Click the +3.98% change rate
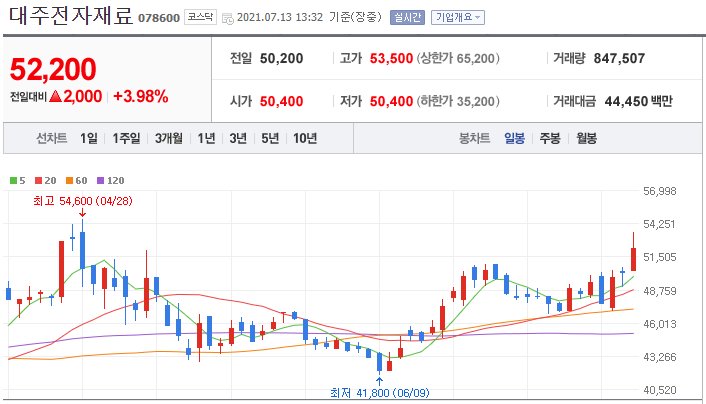 tap(140, 96)
